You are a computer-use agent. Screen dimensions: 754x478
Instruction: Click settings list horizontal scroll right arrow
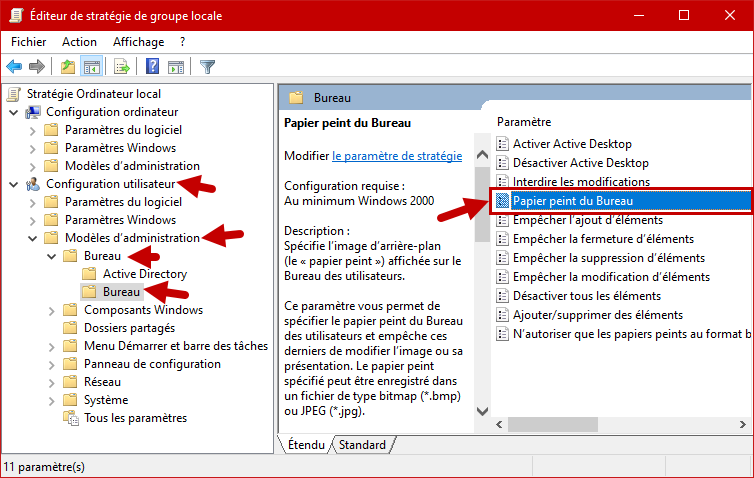(x=742, y=424)
